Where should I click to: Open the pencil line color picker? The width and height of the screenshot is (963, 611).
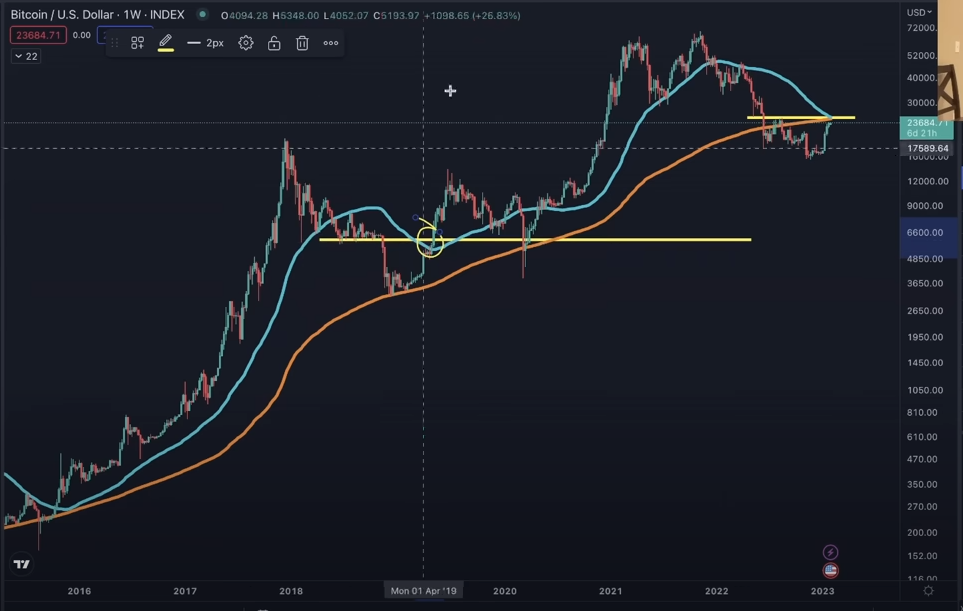click(x=166, y=43)
